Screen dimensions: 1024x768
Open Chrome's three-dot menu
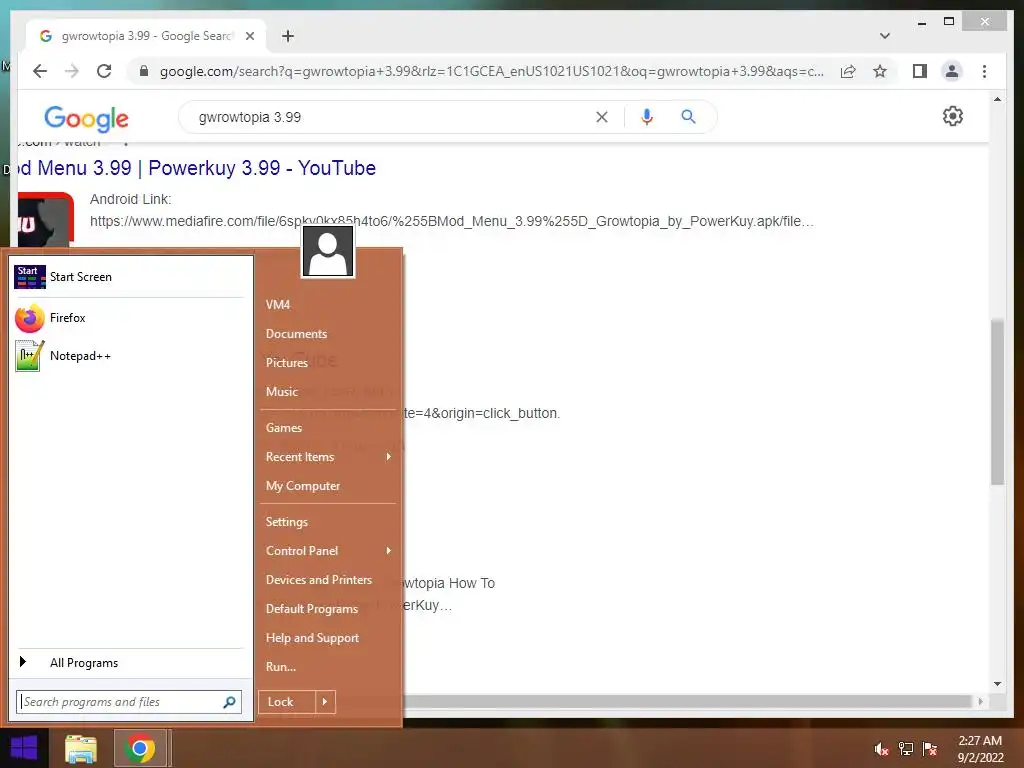coord(984,71)
